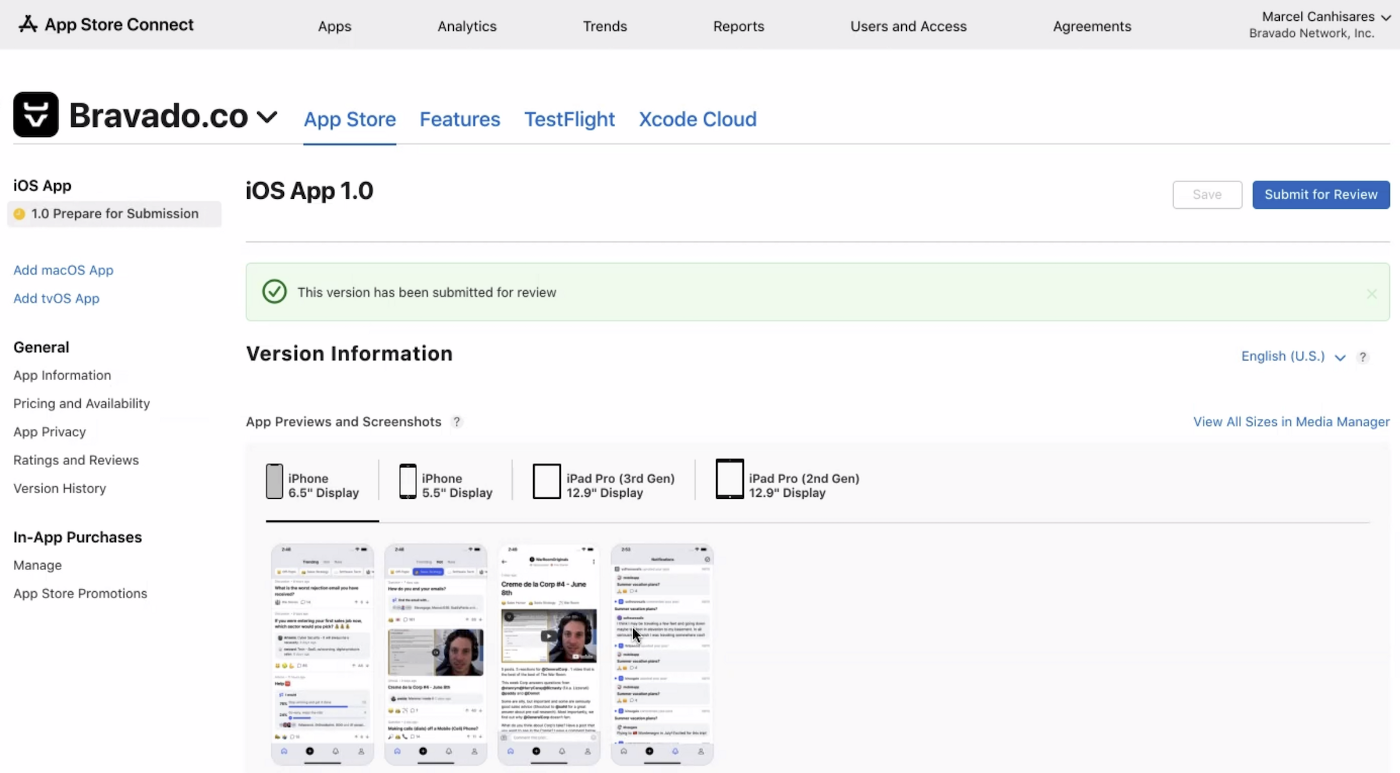
Task: Click the iOS App 1.0 heading
Action: (310, 191)
